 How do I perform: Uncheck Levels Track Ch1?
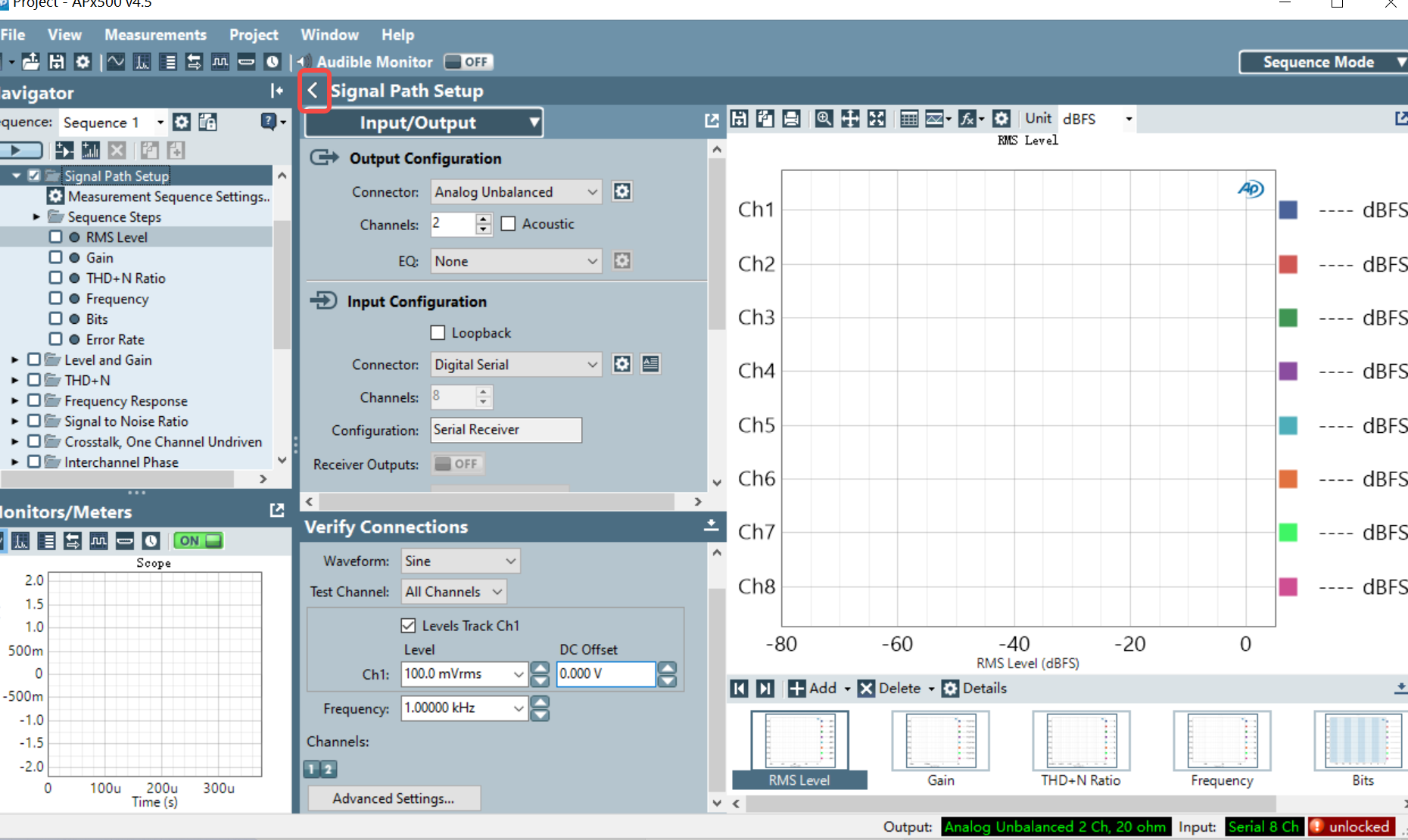point(408,626)
